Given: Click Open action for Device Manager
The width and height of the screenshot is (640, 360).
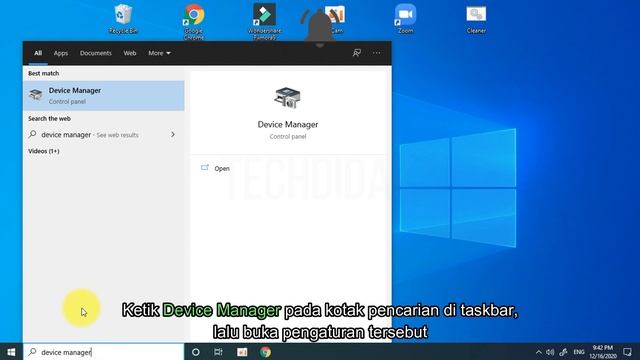Looking at the screenshot, I should [222, 169].
